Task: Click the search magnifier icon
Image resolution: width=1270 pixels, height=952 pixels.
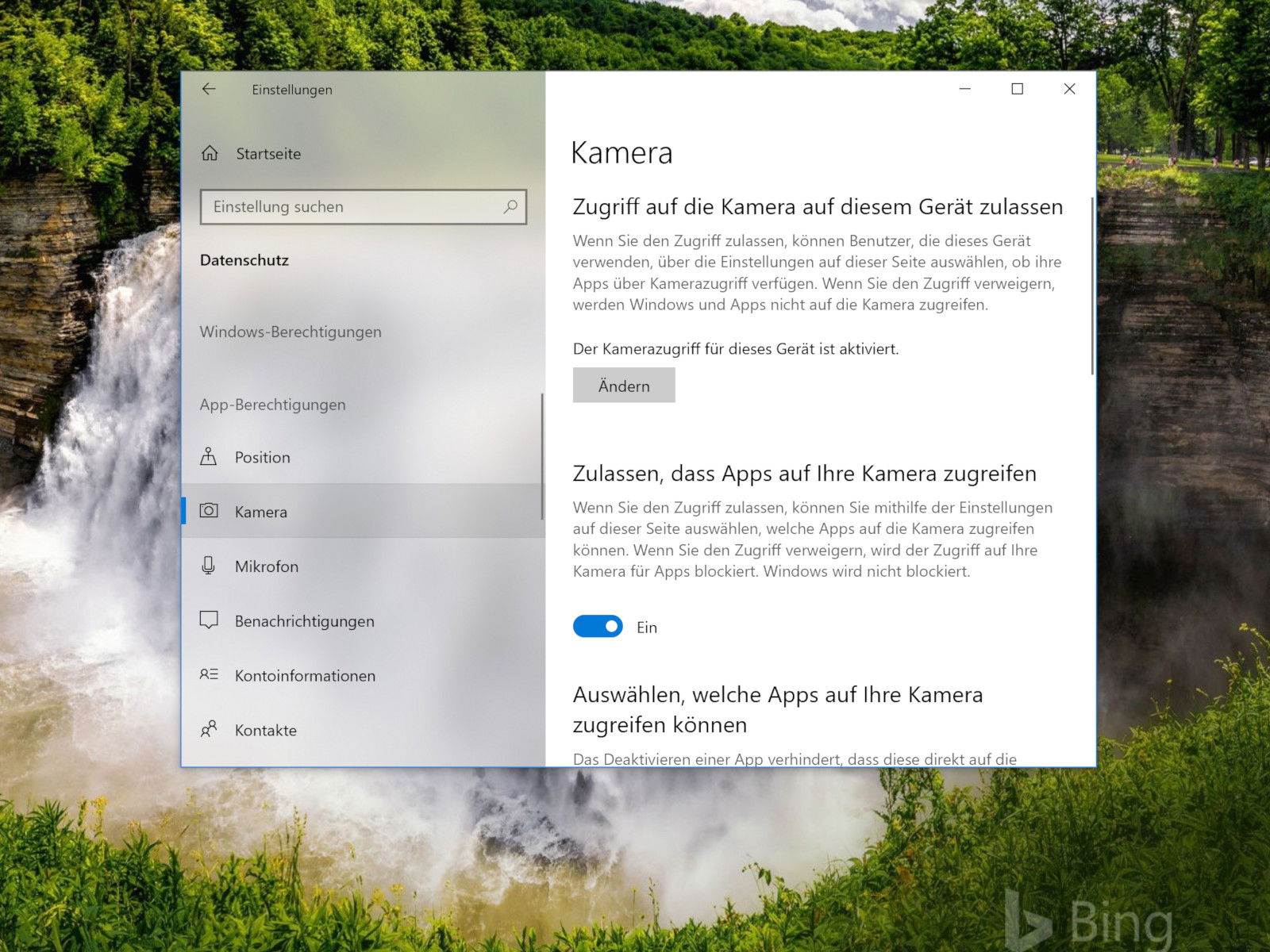Action: tap(510, 207)
